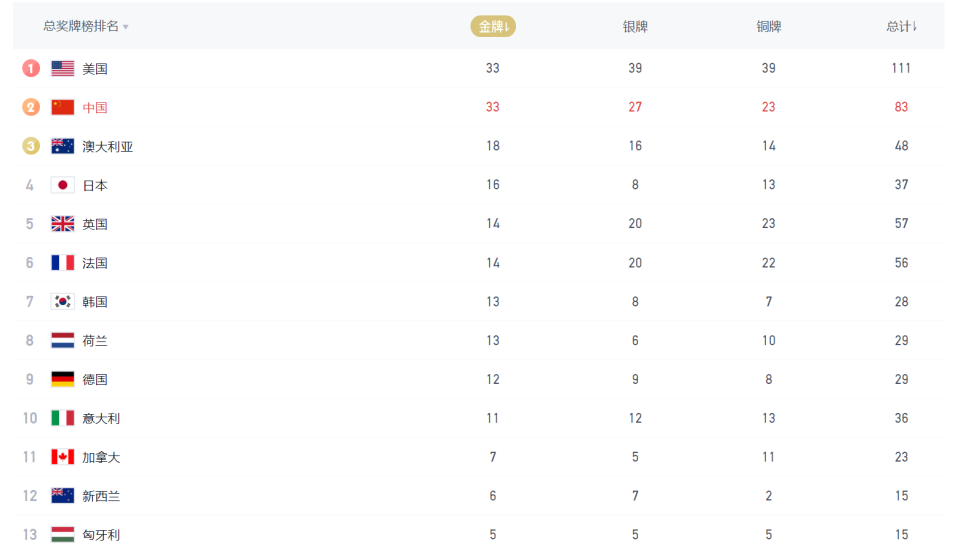
Task: Click the South Korea flag icon
Action: click(x=63, y=301)
